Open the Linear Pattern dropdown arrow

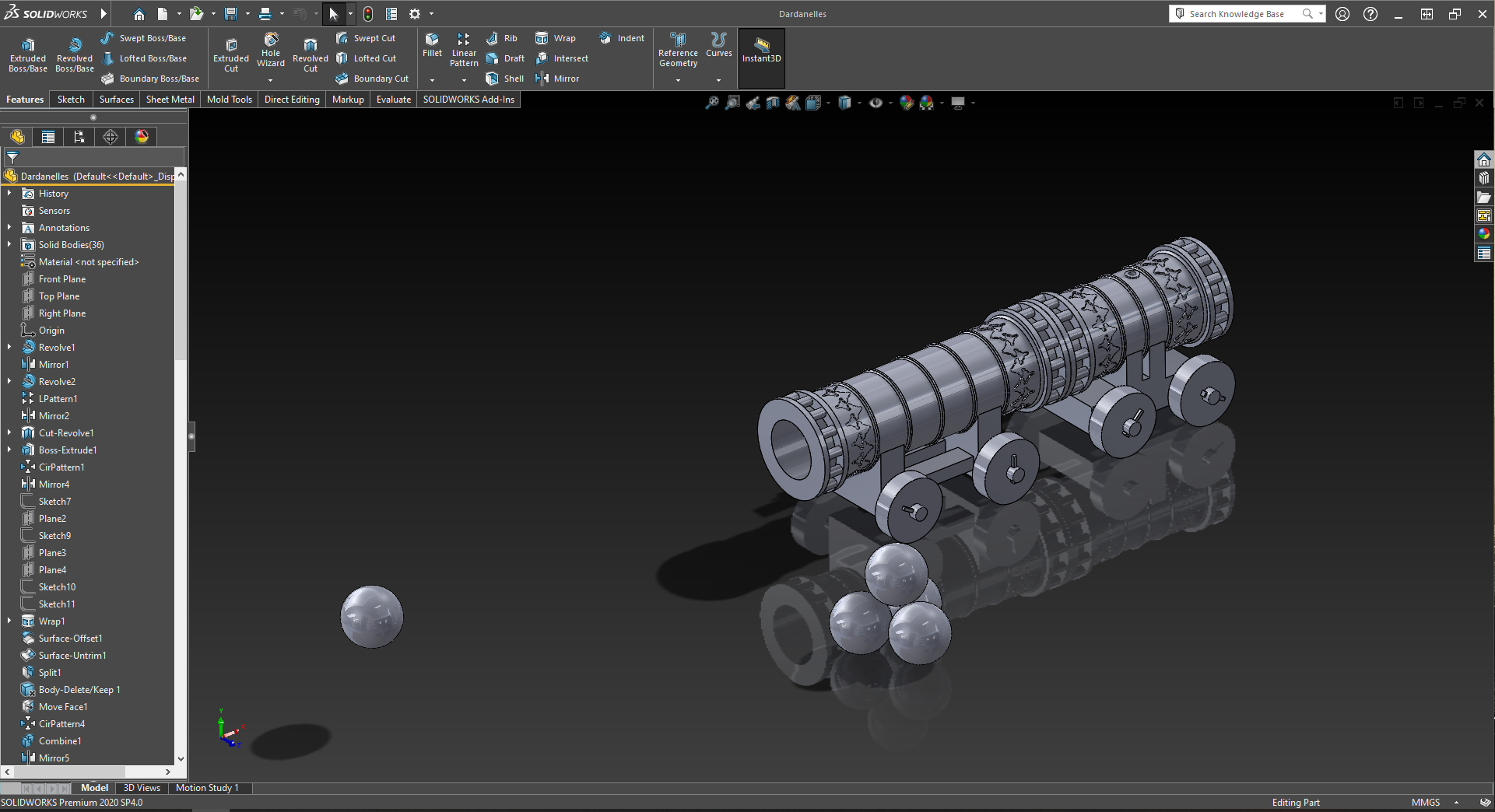click(x=464, y=80)
